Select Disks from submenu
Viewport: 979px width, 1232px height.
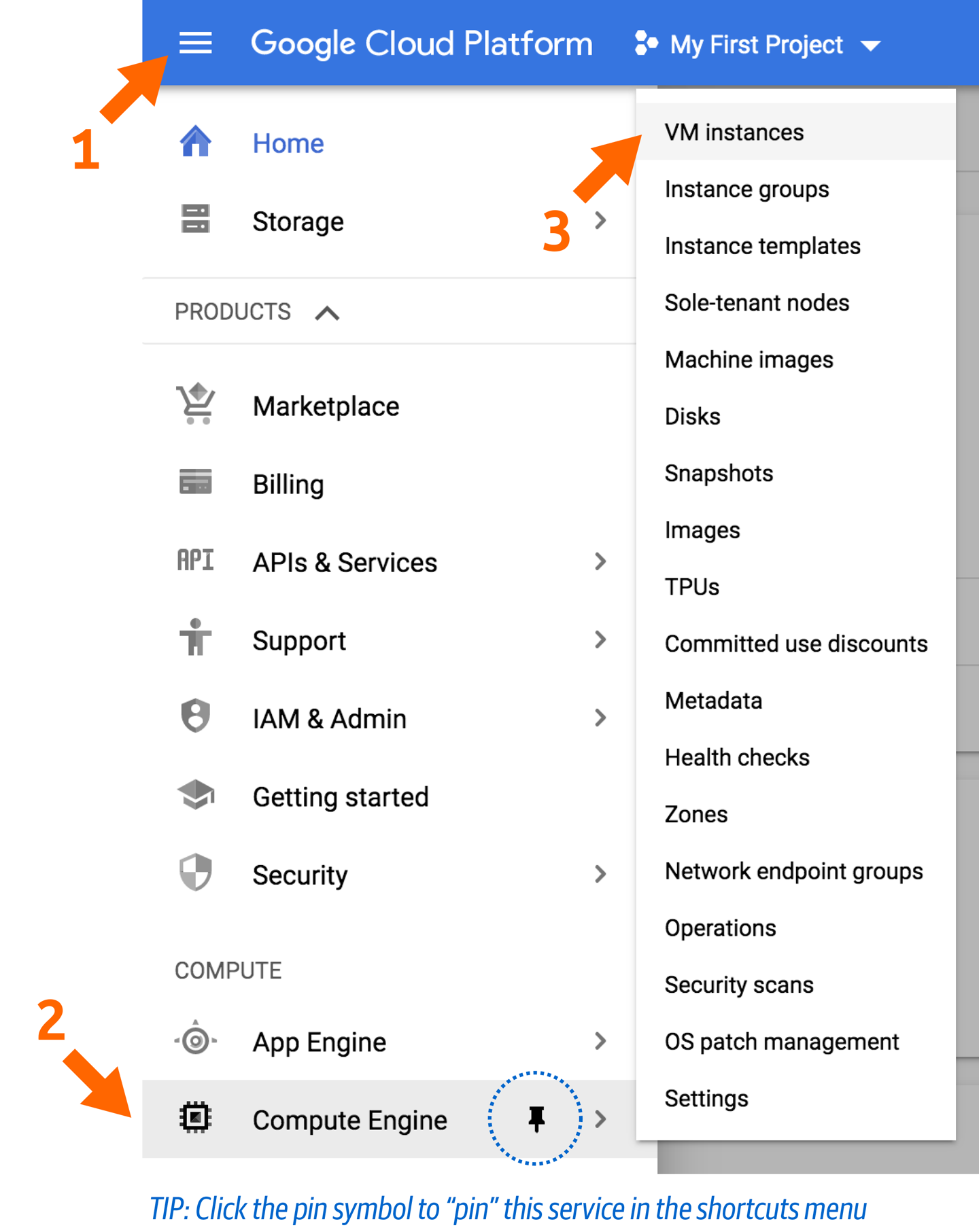(796, 416)
